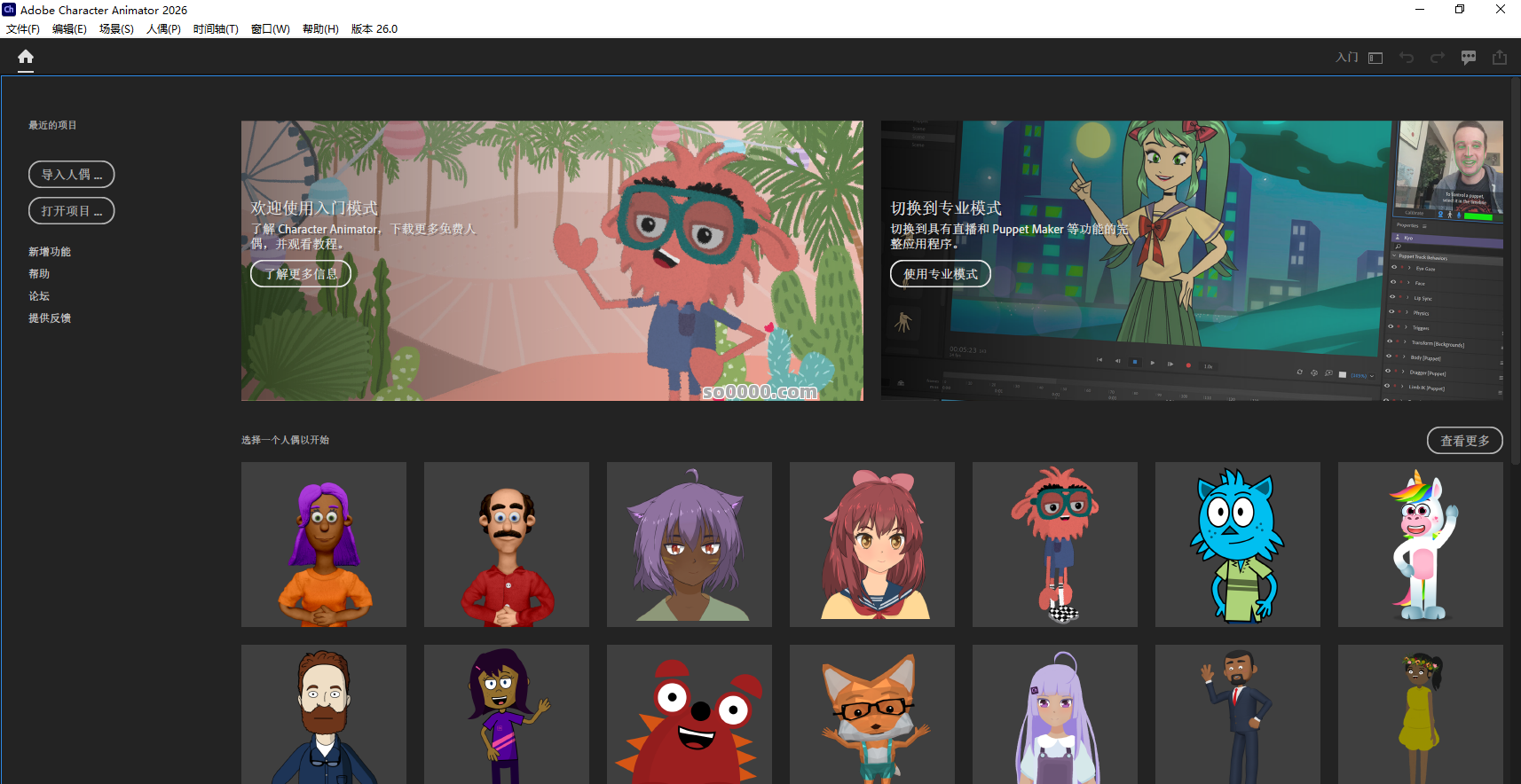The height and width of the screenshot is (784, 1521).
Task: Choose the rainbow unicorn puppet thumbnail
Action: click(1420, 545)
